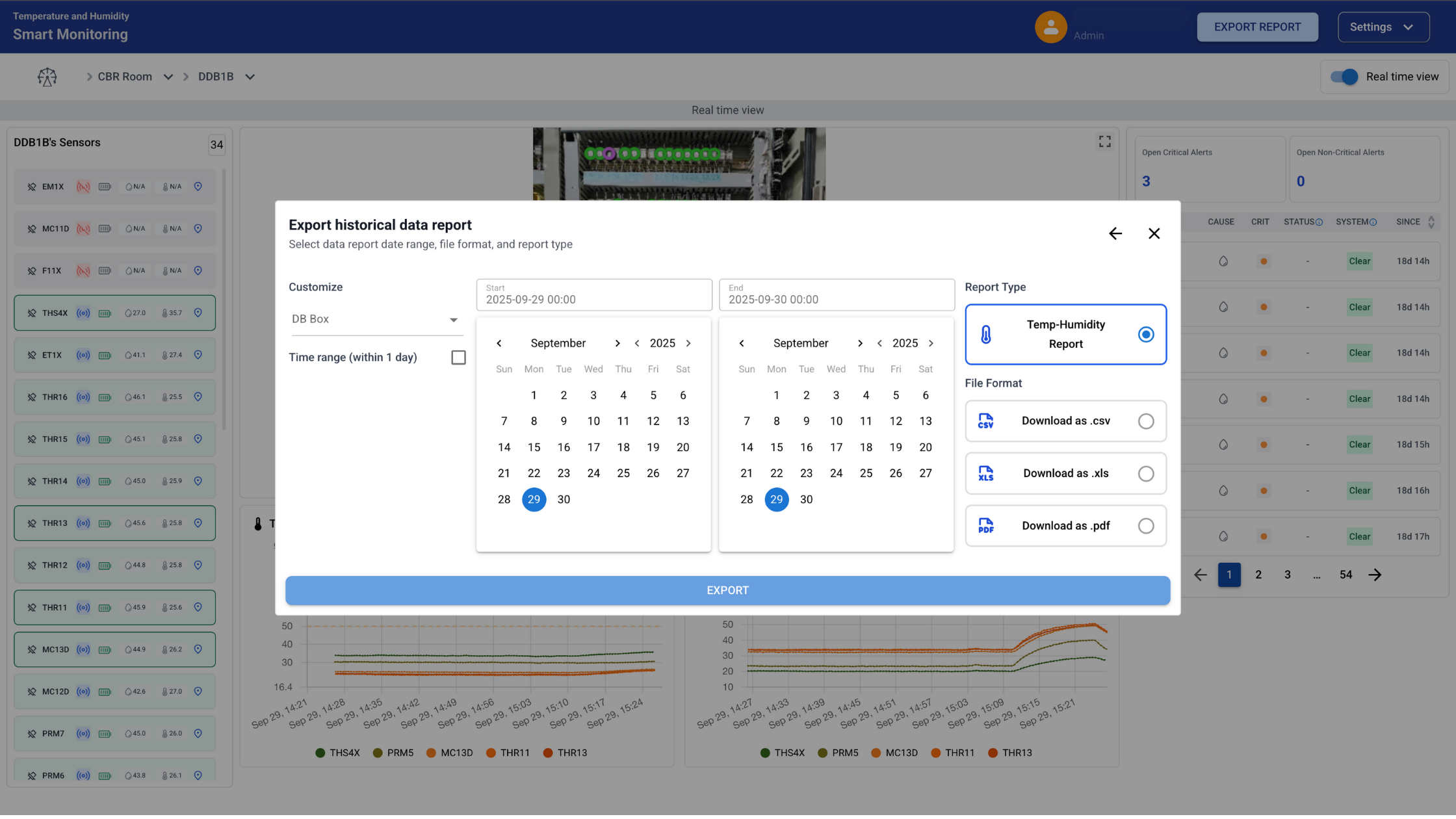
Task: Open the DB Box customize dropdown
Action: 376,319
